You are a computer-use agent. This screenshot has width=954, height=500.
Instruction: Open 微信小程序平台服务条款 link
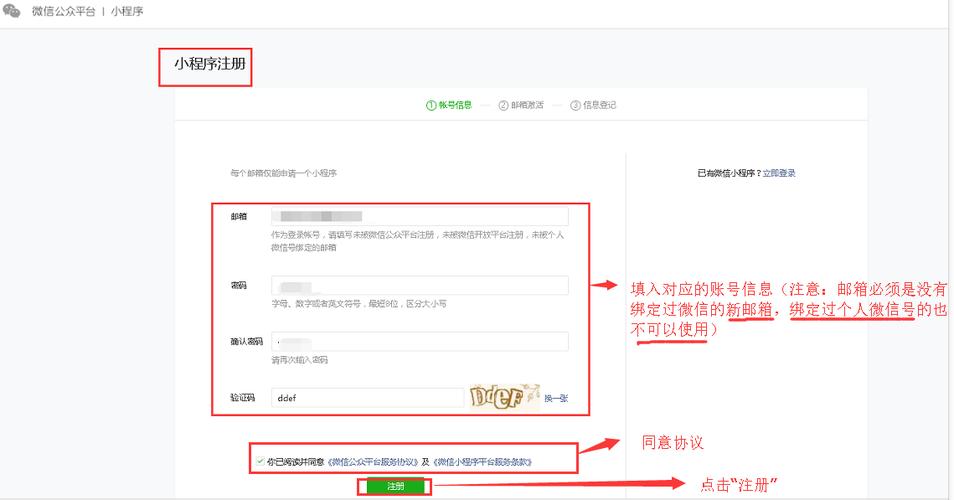coord(482,462)
